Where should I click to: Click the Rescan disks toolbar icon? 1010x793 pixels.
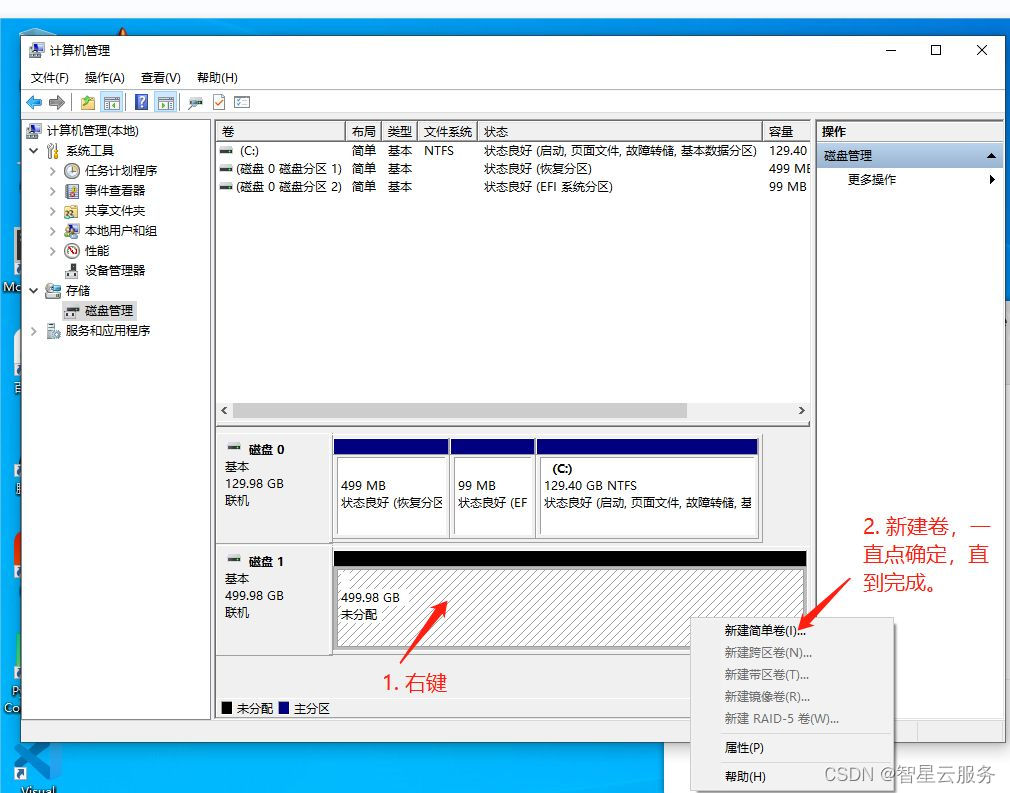[195, 102]
